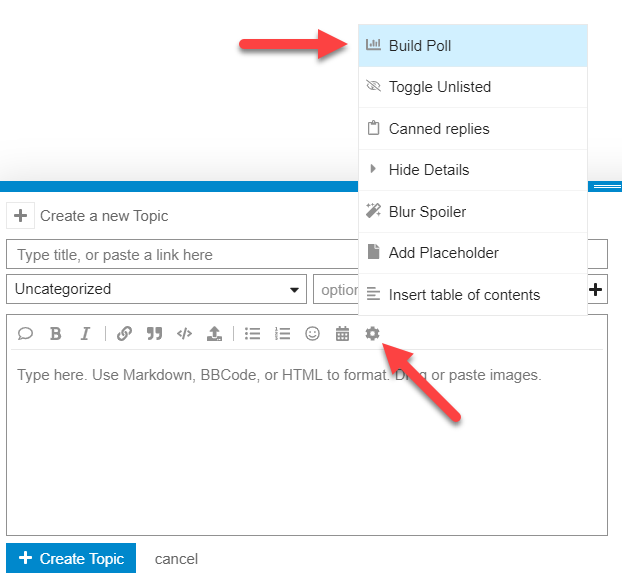Toggle the reply-as-linked-topic speech bubble icon
This screenshot has height=576, width=622.
point(26,334)
